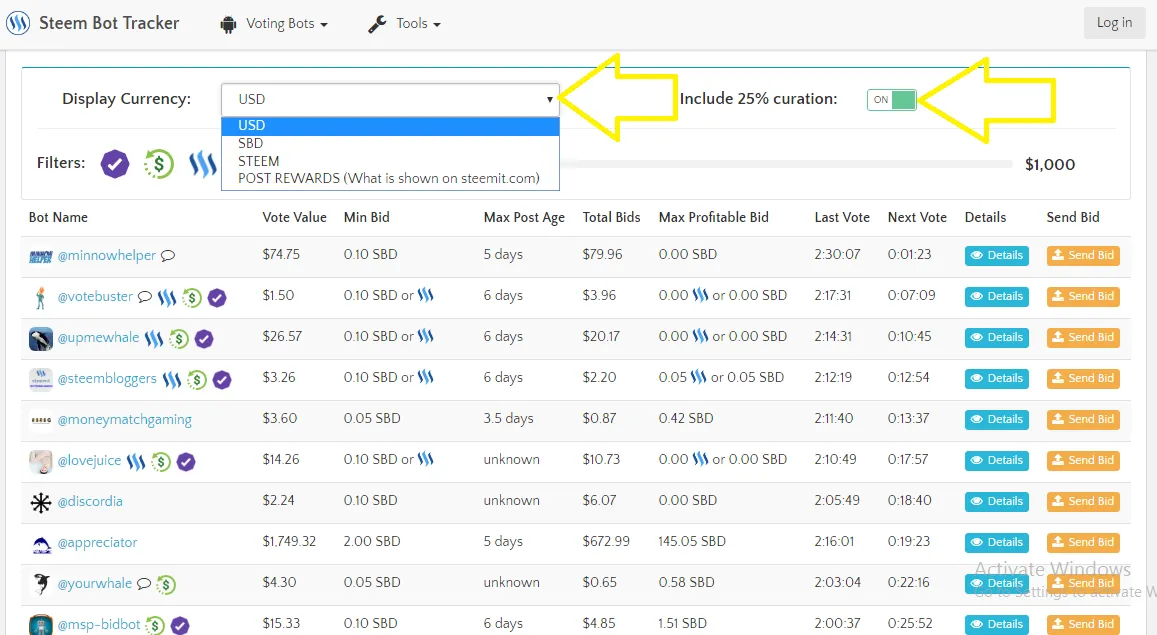Screen dimensions: 1157x635
Task: Open the @moneymatchgaming bot link
Action: [x=125, y=420]
